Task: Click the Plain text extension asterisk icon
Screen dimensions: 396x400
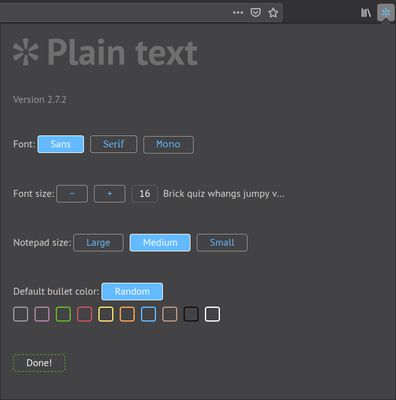Action: pos(386,13)
